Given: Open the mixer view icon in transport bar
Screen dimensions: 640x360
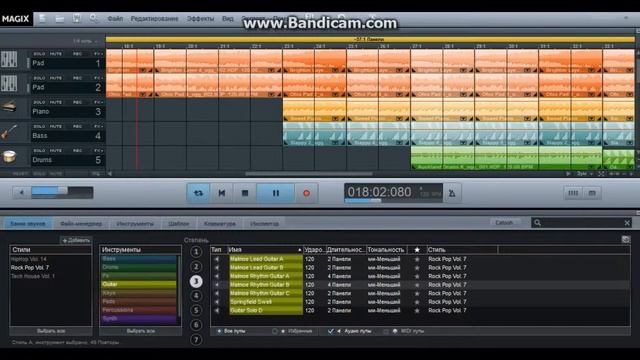Looking at the screenshot, I should 573,193.
